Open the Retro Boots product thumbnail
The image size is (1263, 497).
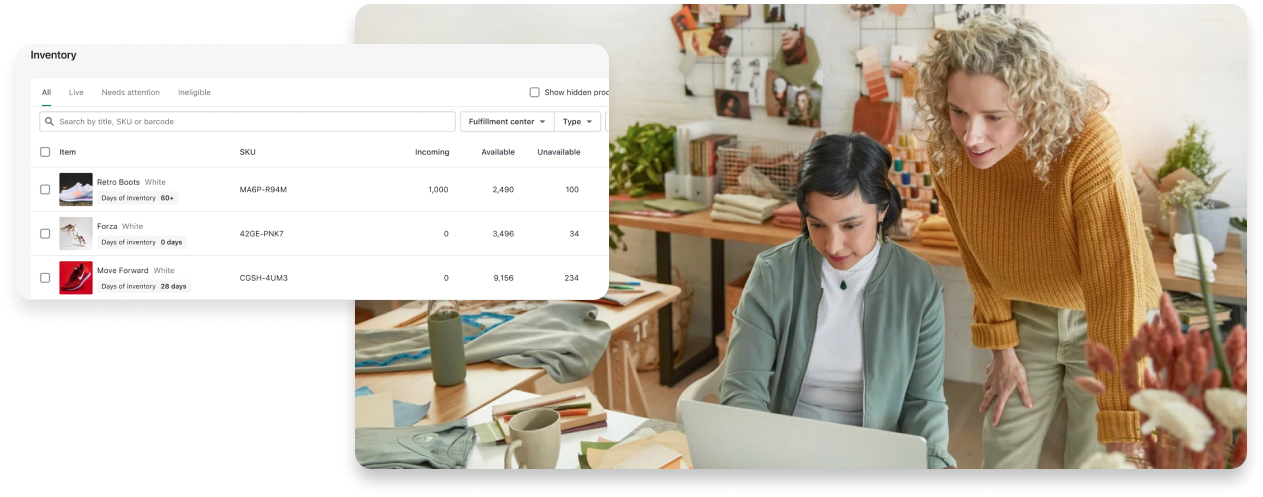pos(76,189)
